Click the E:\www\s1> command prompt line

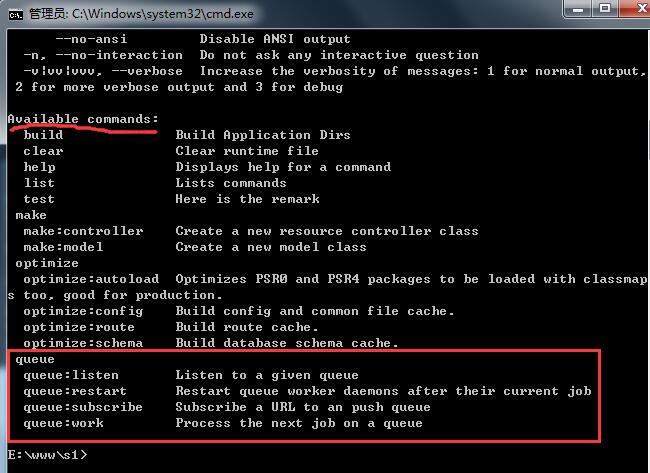(x=47, y=455)
